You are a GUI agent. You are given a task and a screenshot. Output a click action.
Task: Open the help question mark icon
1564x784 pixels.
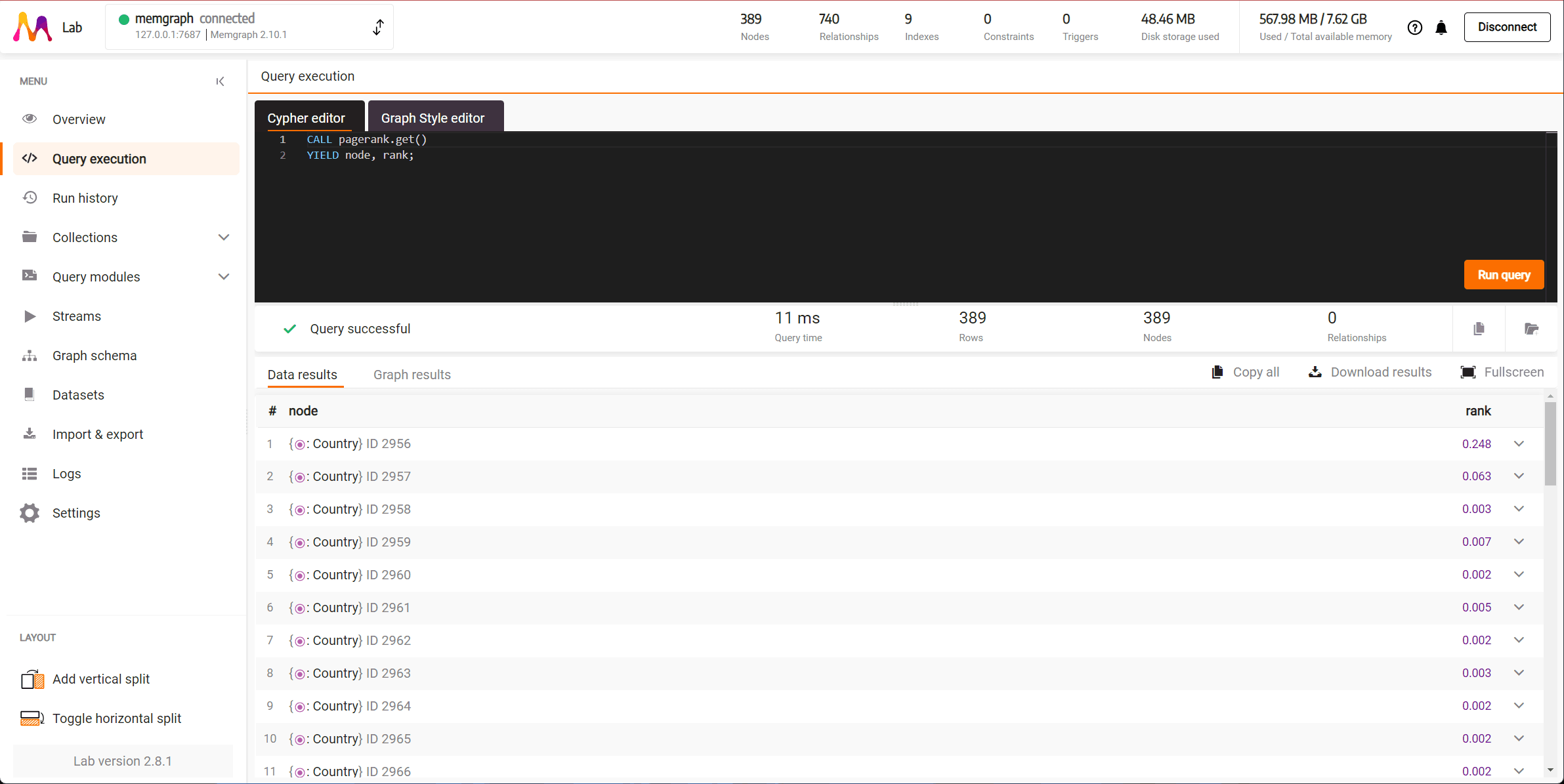click(1415, 28)
